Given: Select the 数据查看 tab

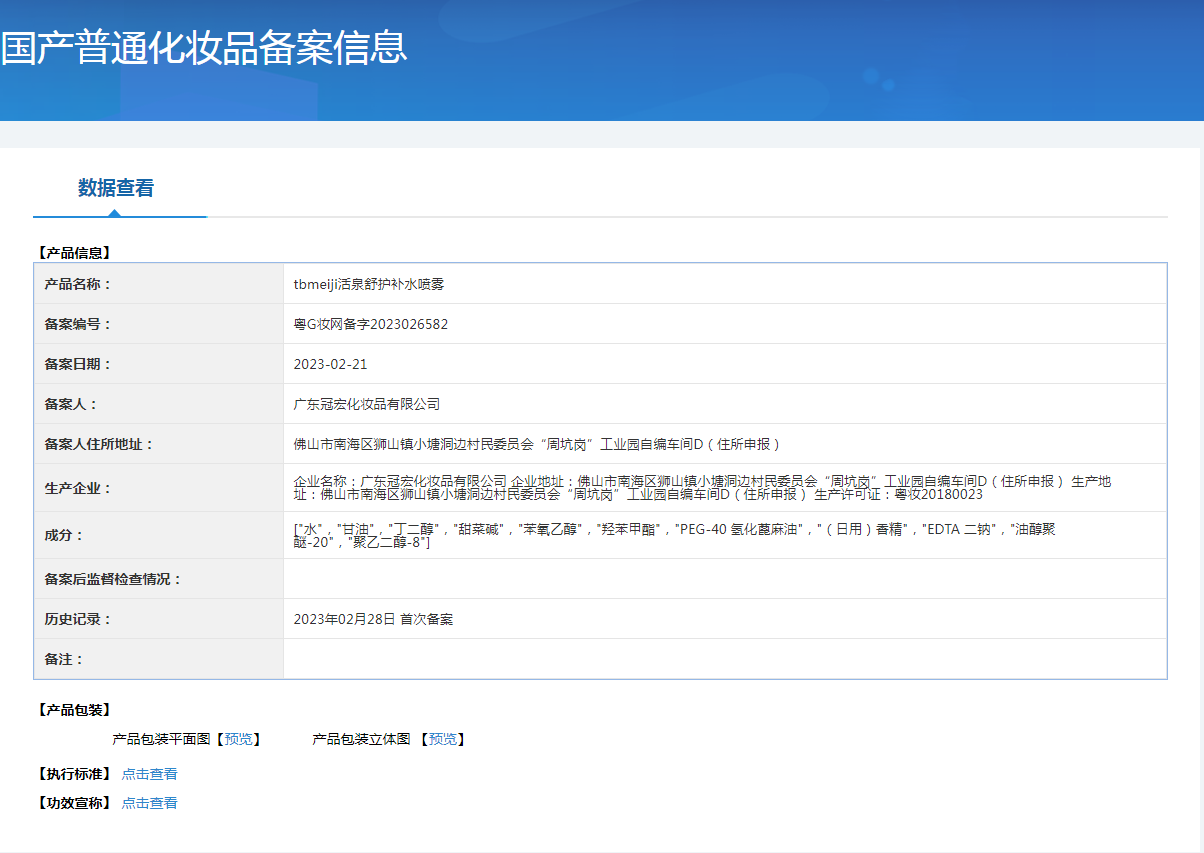Looking at the screenshot, I should point(116,188).
